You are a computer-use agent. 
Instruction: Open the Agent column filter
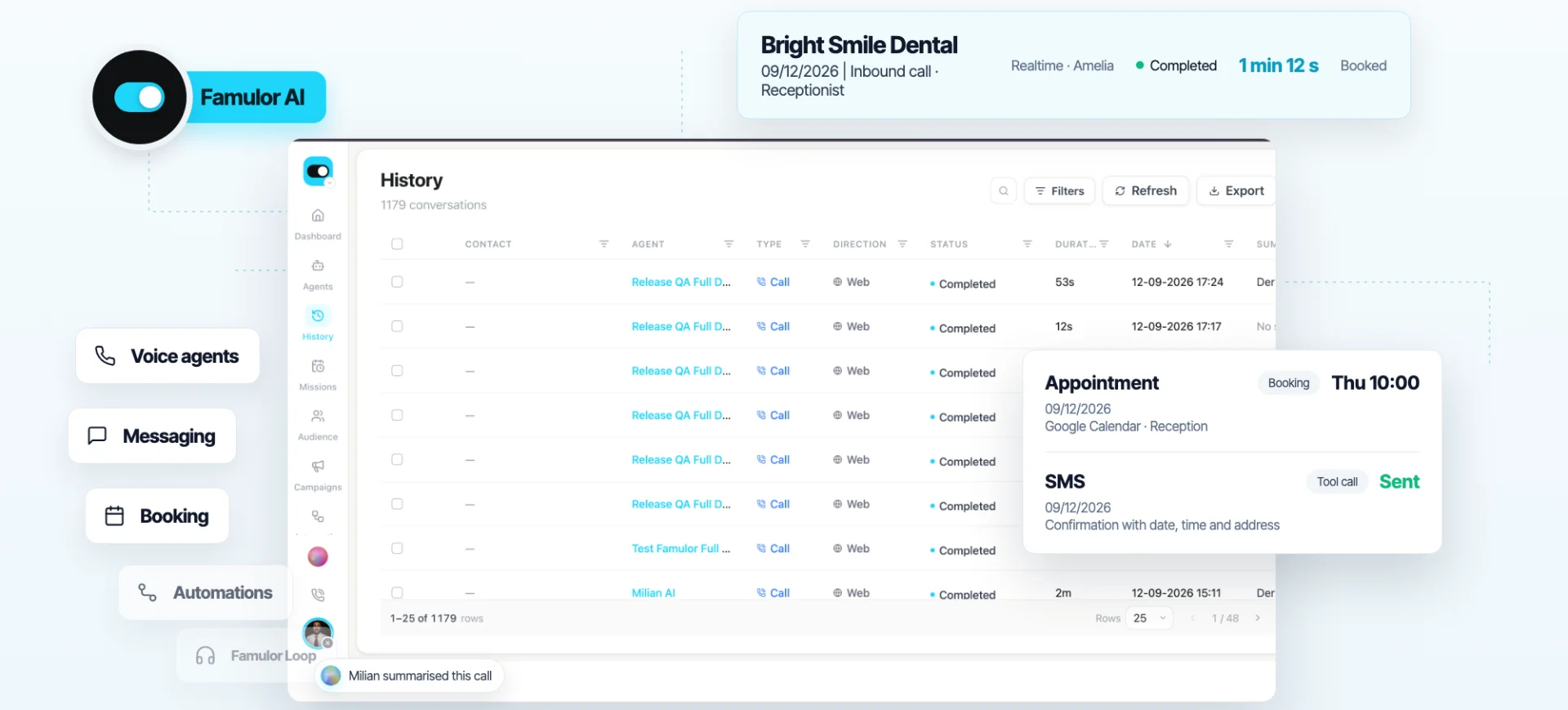click(728, 243)
